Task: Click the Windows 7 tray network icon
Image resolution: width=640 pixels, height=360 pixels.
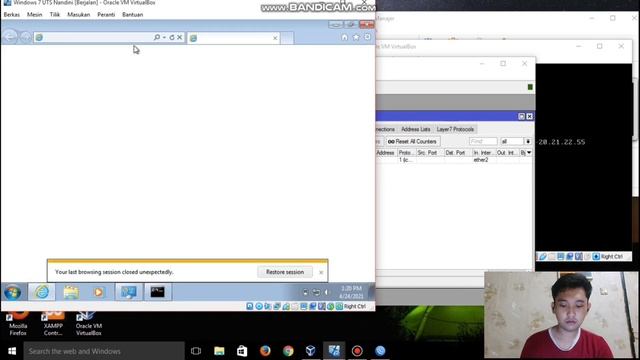Action: pos(316,292)
